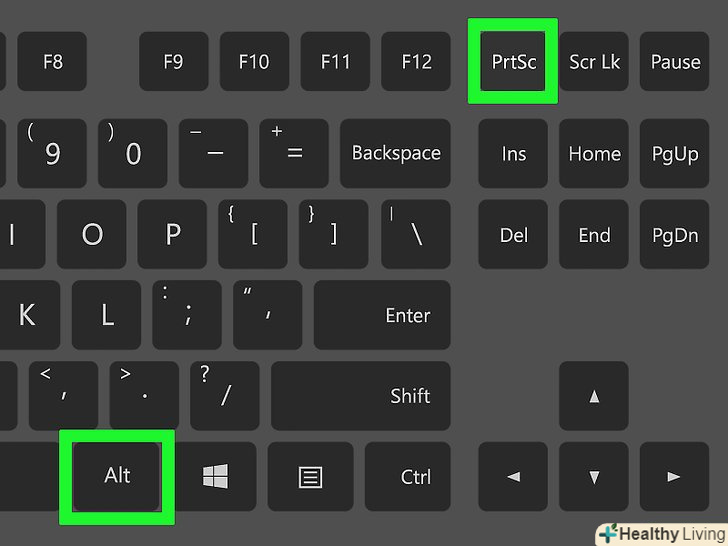Image resolution: width=728 pixels, height=546 pixels.
Task: Click the Healthy Living watermark logo
Action: pos(662,534)
